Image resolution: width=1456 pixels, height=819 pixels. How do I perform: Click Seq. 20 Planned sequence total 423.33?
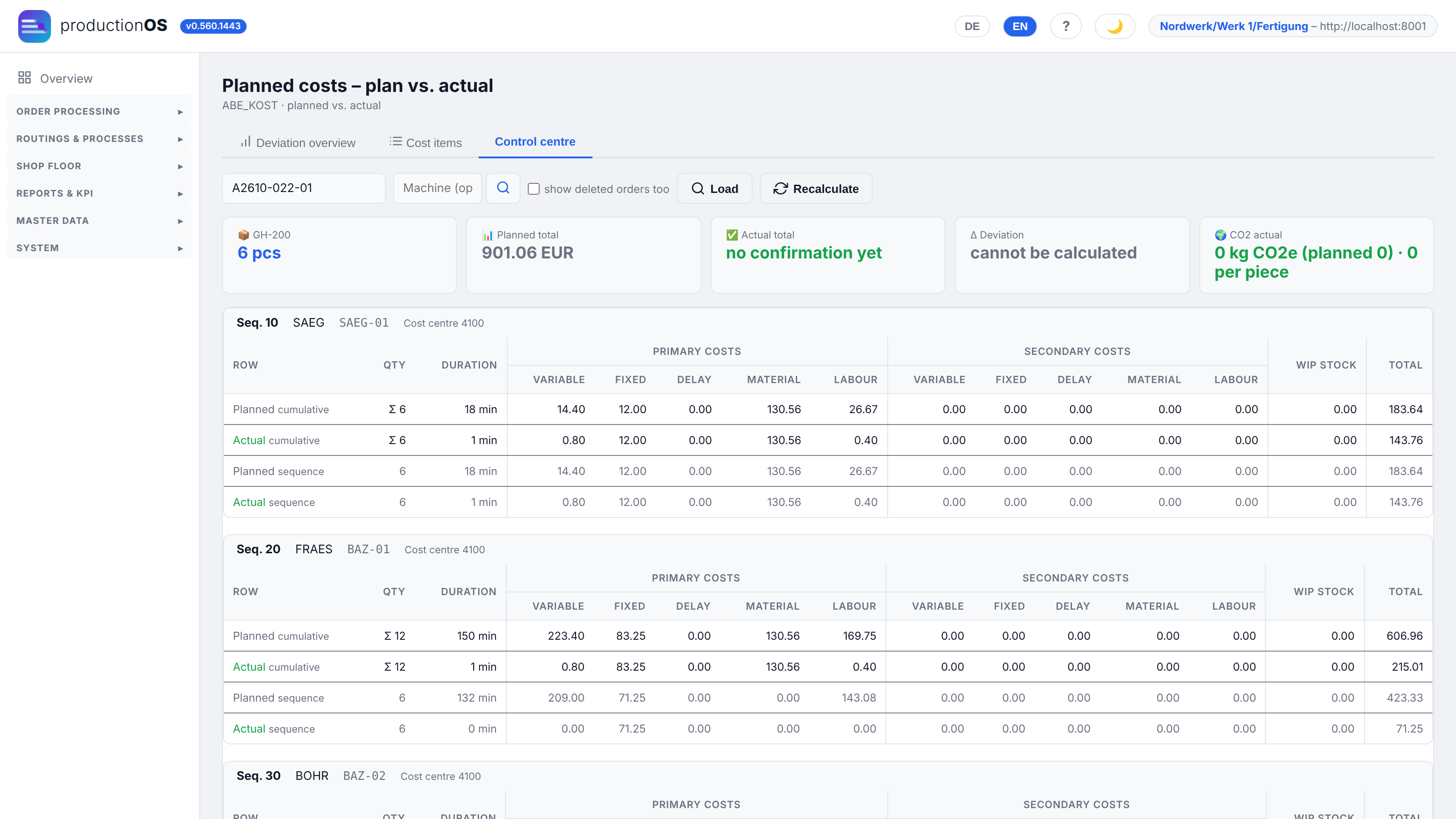tap(1404, 698)
